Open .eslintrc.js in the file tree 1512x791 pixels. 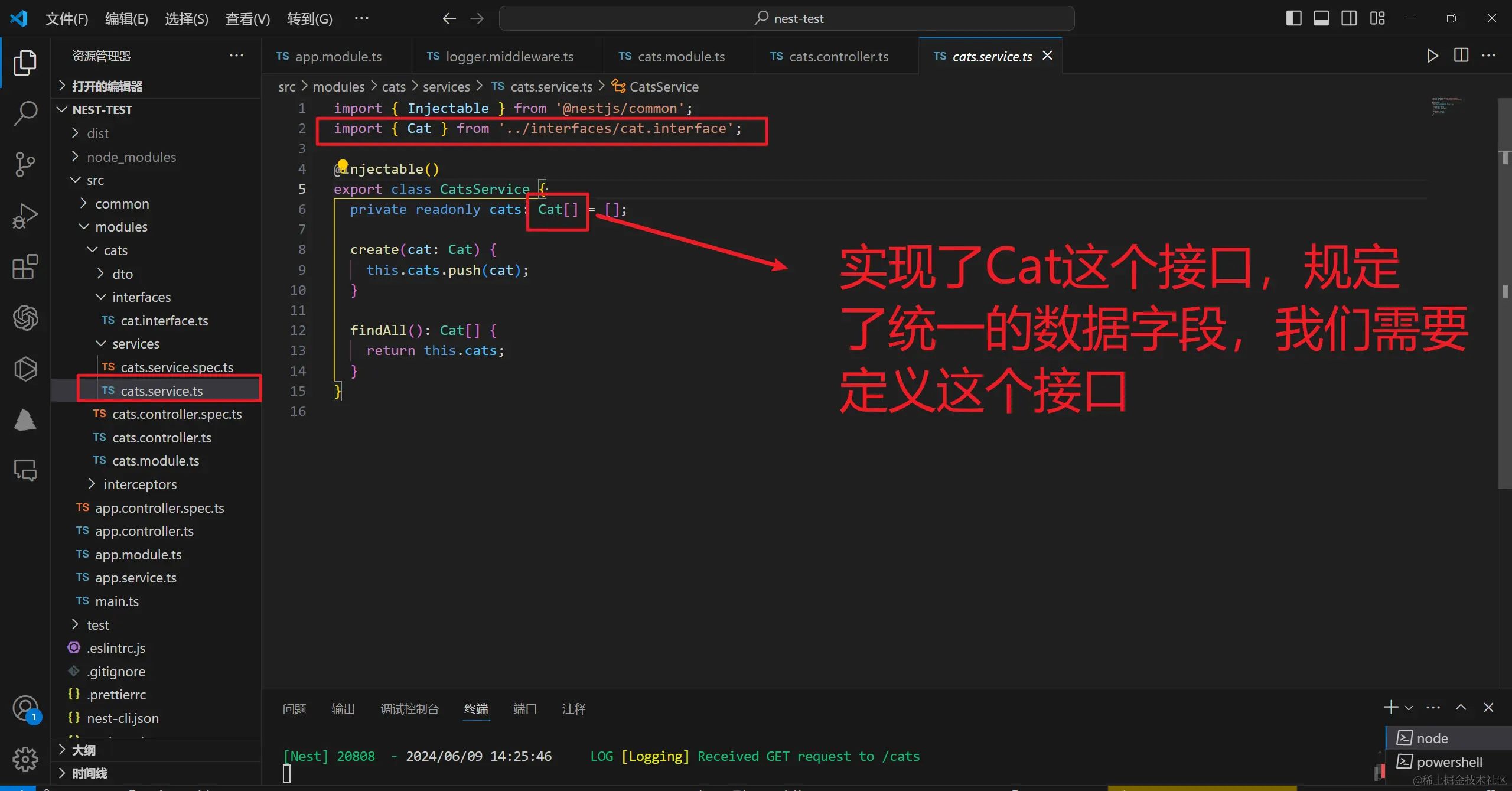click(x=156, y=648)
